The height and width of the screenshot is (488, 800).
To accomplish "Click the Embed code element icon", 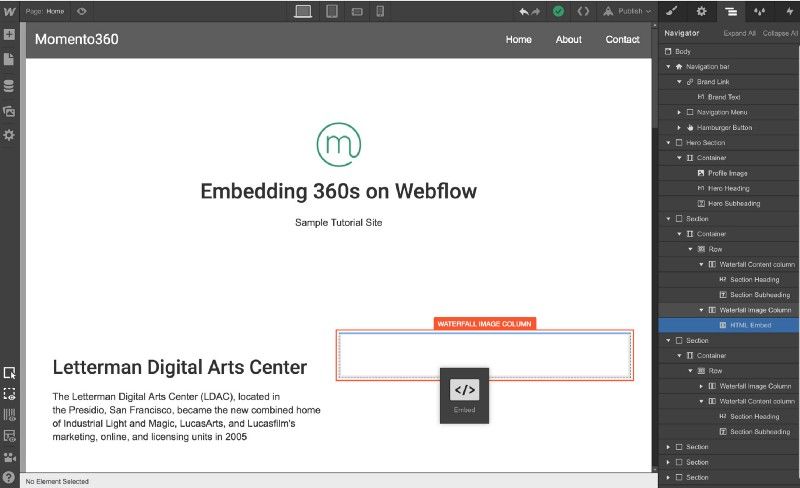I will [464, 390].
